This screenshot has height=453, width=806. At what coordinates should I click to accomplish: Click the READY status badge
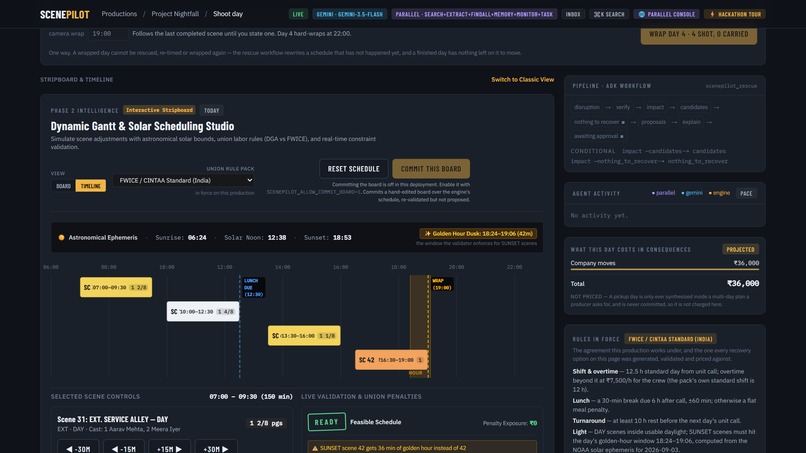point(326,422)
